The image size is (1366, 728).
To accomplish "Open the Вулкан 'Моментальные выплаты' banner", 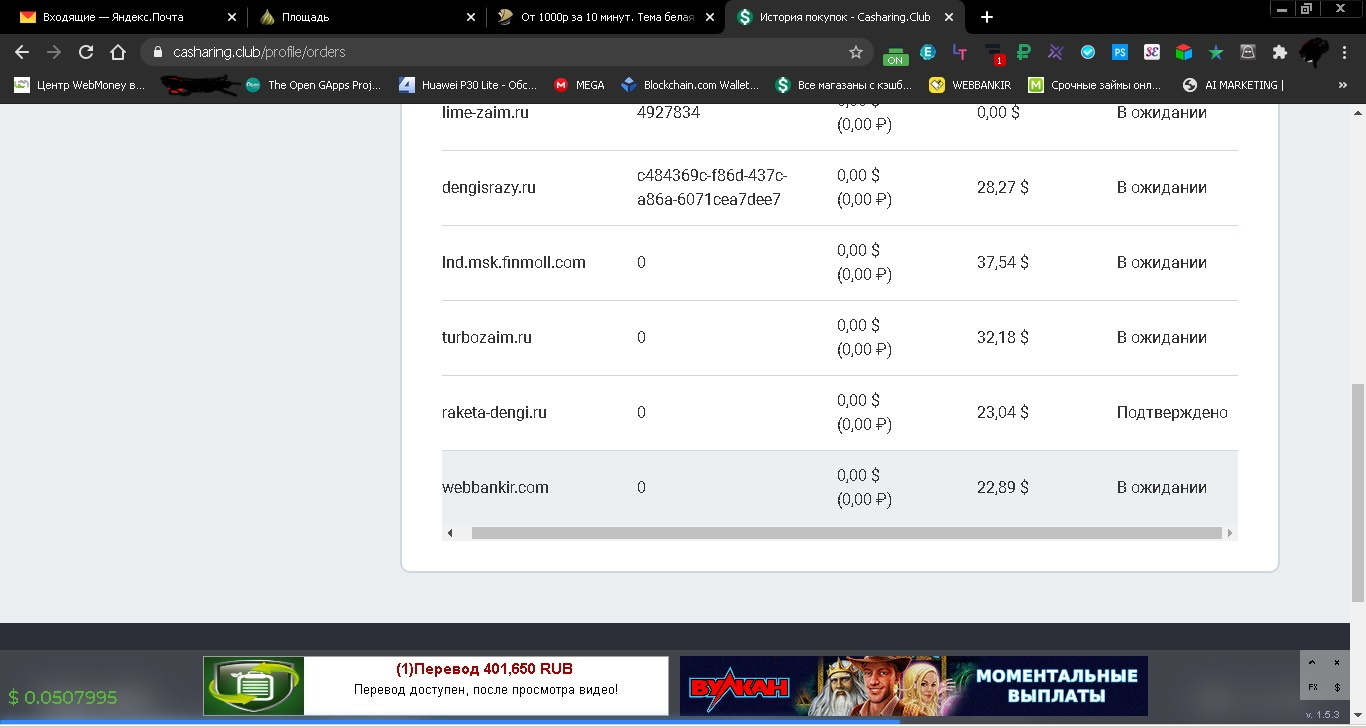I will point(913,686).
